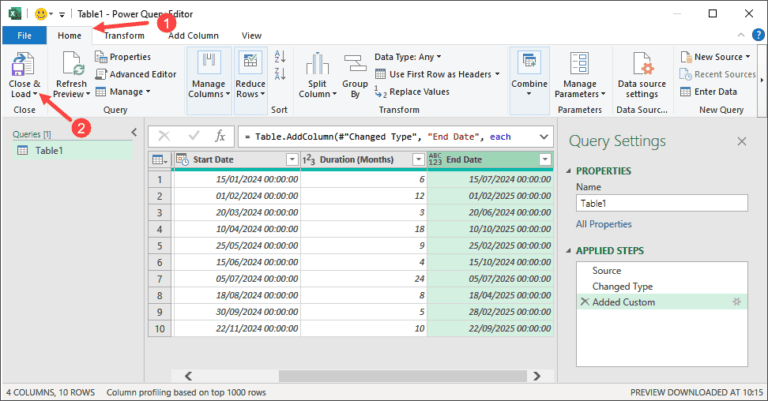The height and width of the screenshot is (401, 768).
Task: Collapse the Queries pane
Action: 134,132
